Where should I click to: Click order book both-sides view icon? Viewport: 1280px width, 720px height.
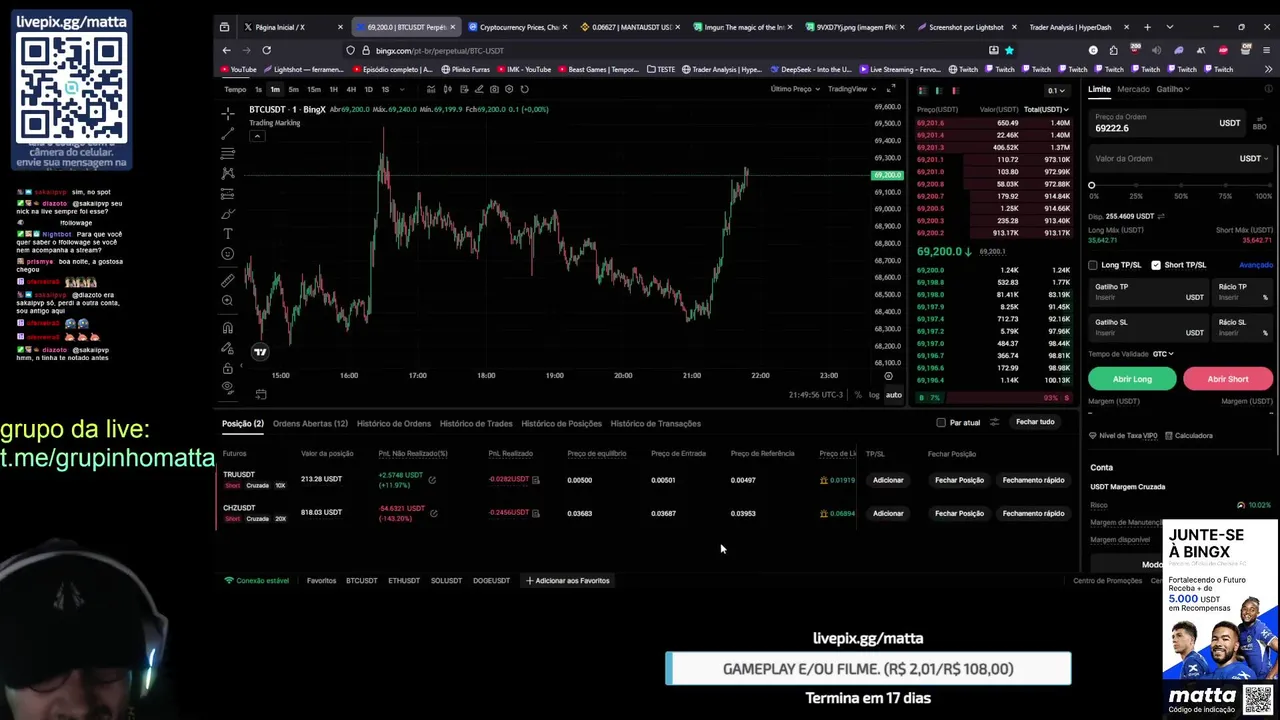click(923, 90)
